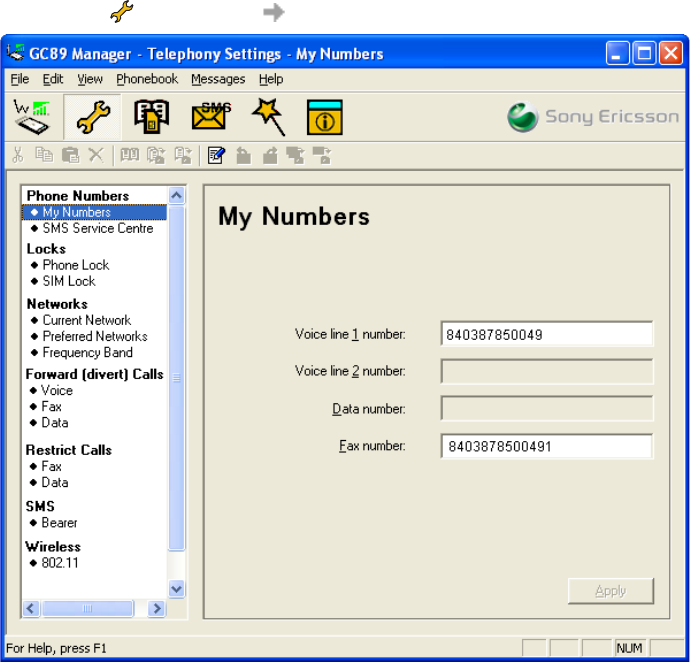The width and height of the screenshot is (690, 662).
Task: Click the horizontal scroll left arrow
Action: pyautogui.click(x=31, y=609)
